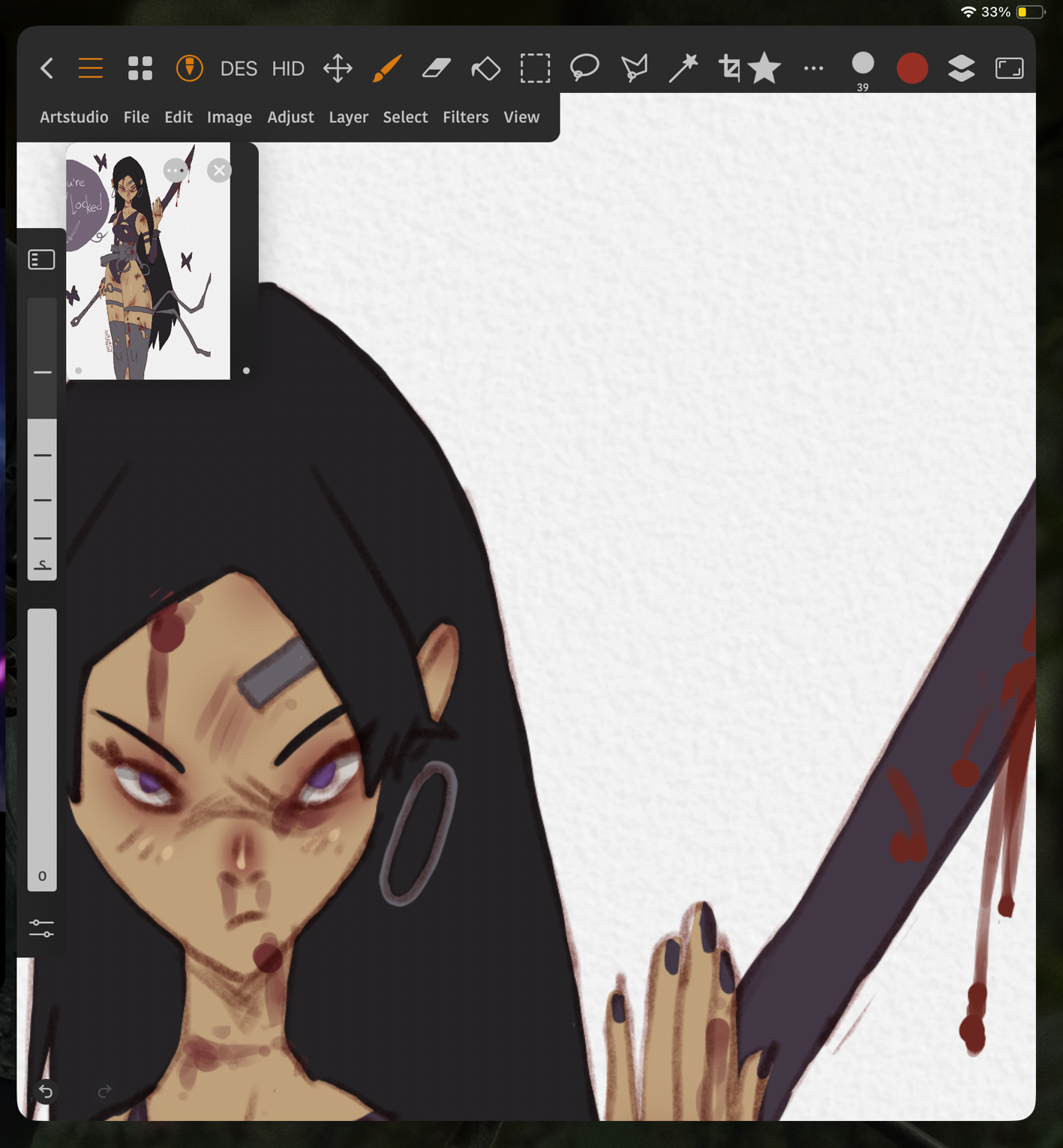Tap the reference panel resize dot handle
The width and height of the screenshot is (1063, 1148).
tap(246, 371)
